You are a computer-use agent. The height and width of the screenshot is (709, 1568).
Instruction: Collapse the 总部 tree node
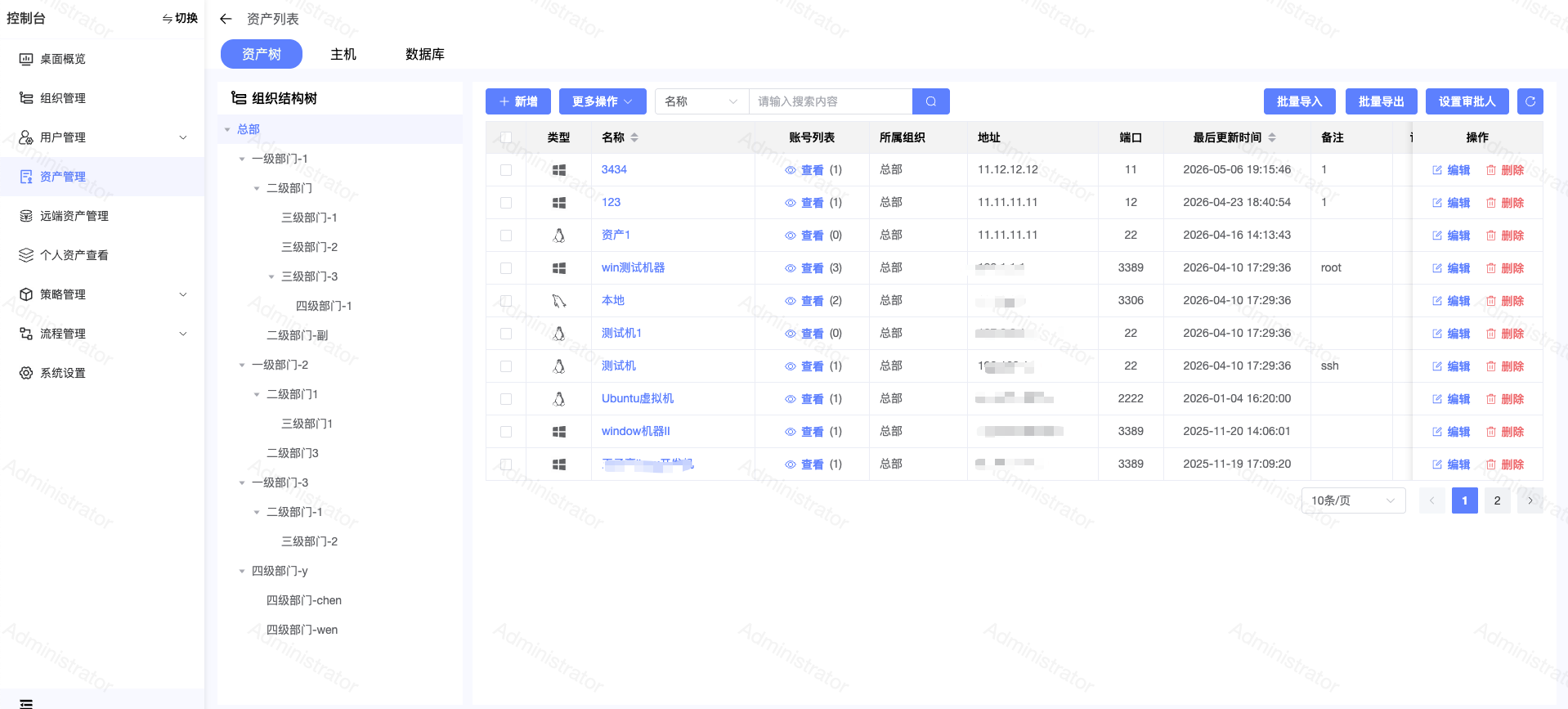tap(227, 129)
